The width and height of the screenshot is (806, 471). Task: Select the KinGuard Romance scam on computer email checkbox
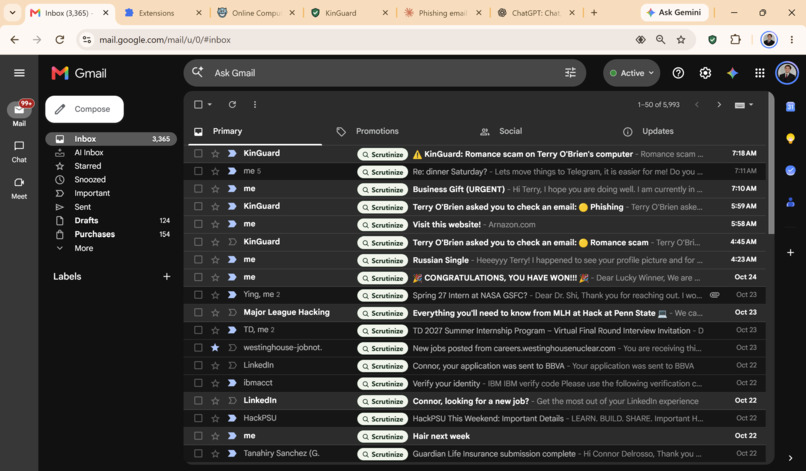point(198,153)
